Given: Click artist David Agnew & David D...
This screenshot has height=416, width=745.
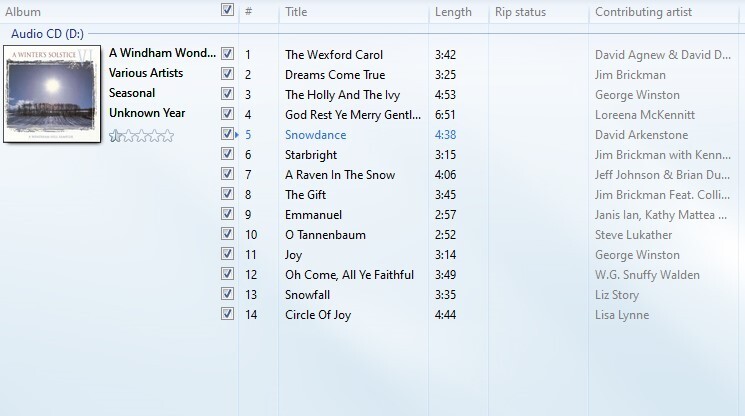Looking at the screenshot, I should click(x=663, y=55).
